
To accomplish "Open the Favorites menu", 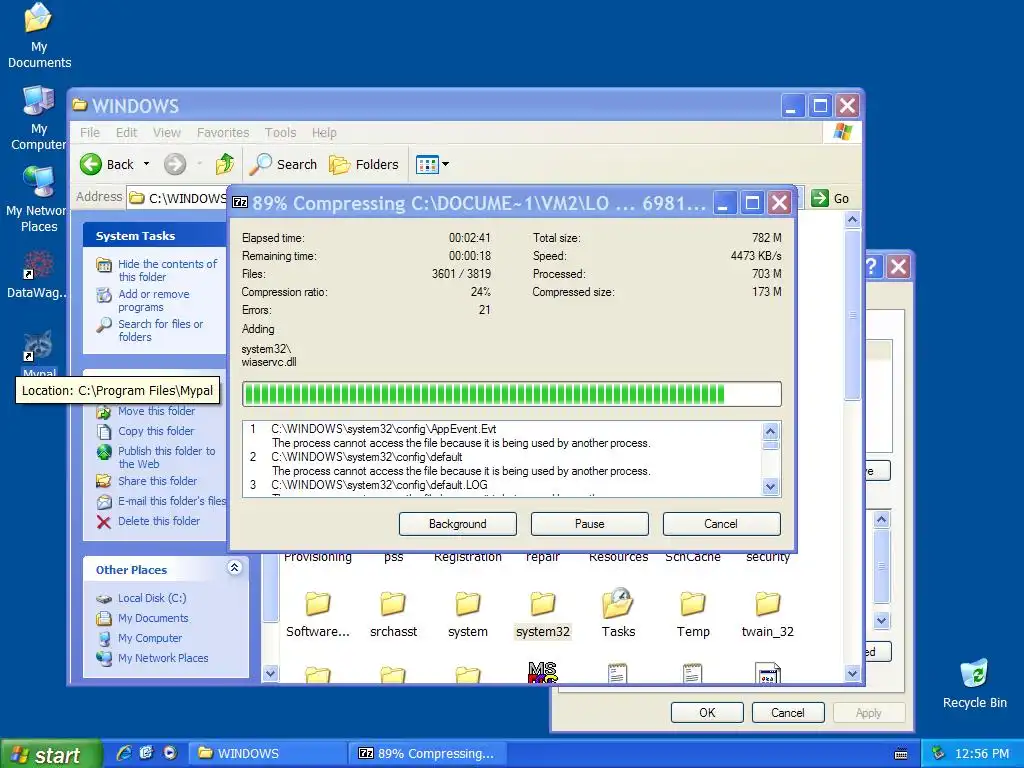I will [223, 133].
